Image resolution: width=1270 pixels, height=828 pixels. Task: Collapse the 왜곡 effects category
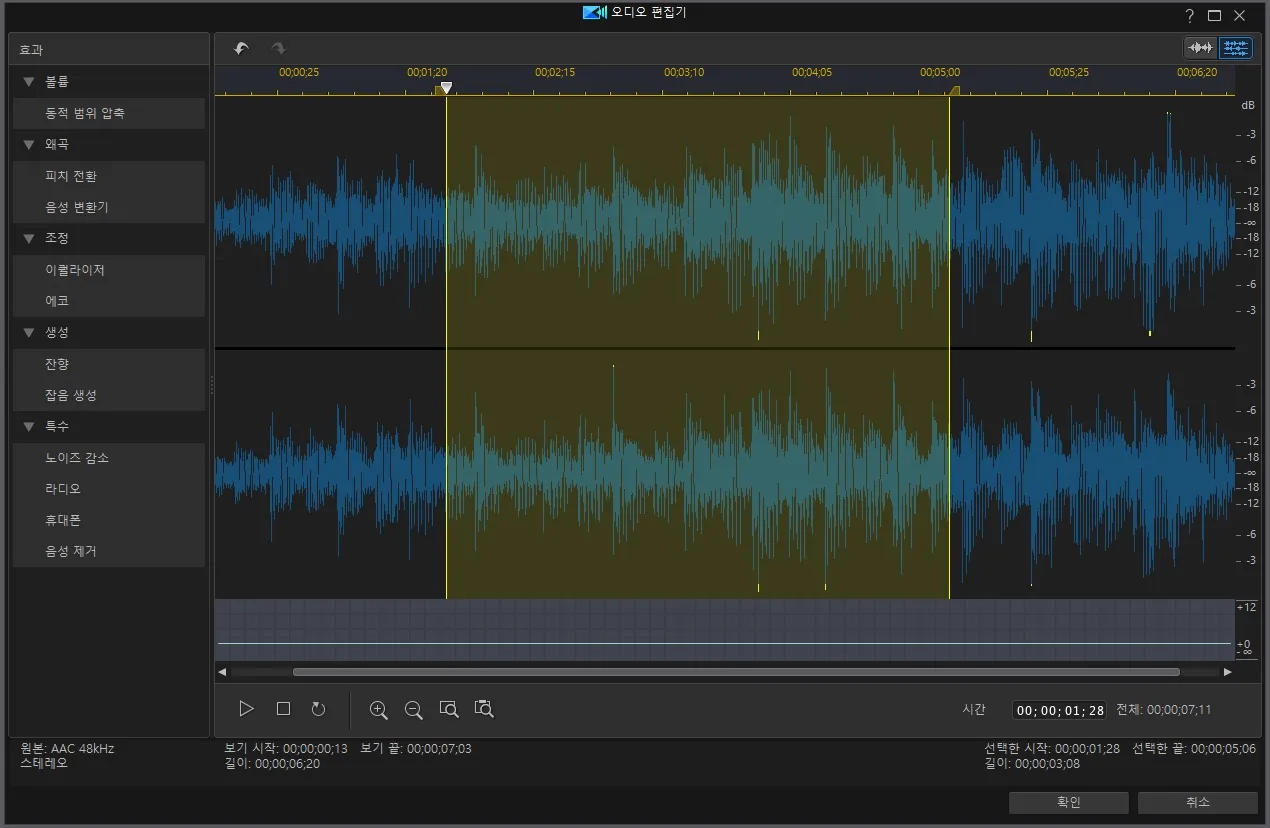pos(29,145)
